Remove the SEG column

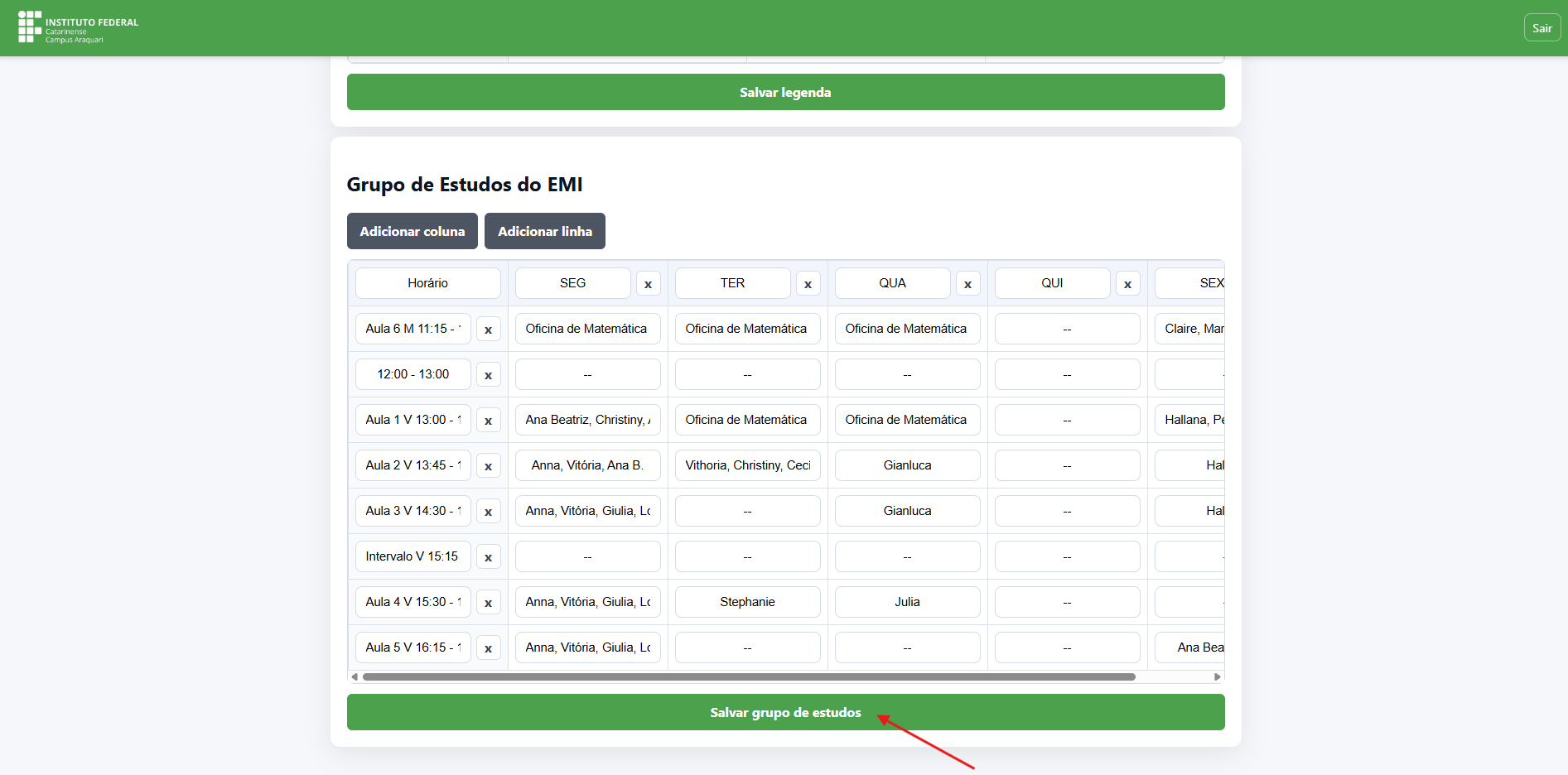(x=649, y=284)
